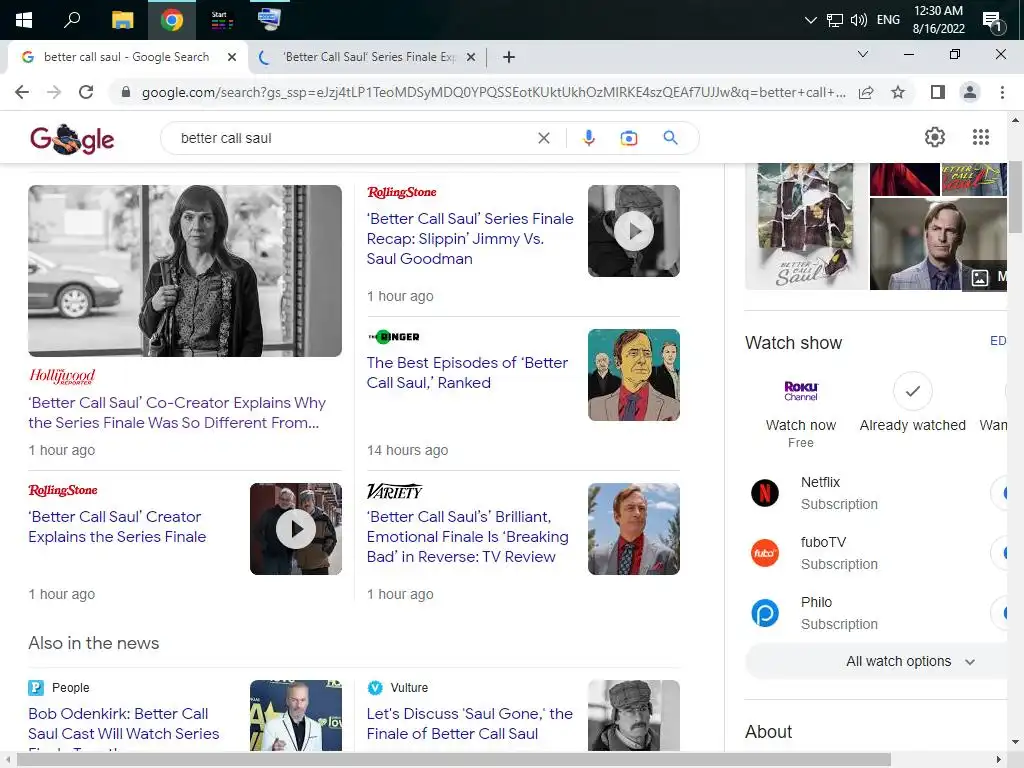Open taskbar search magnifier

[72, 20]
